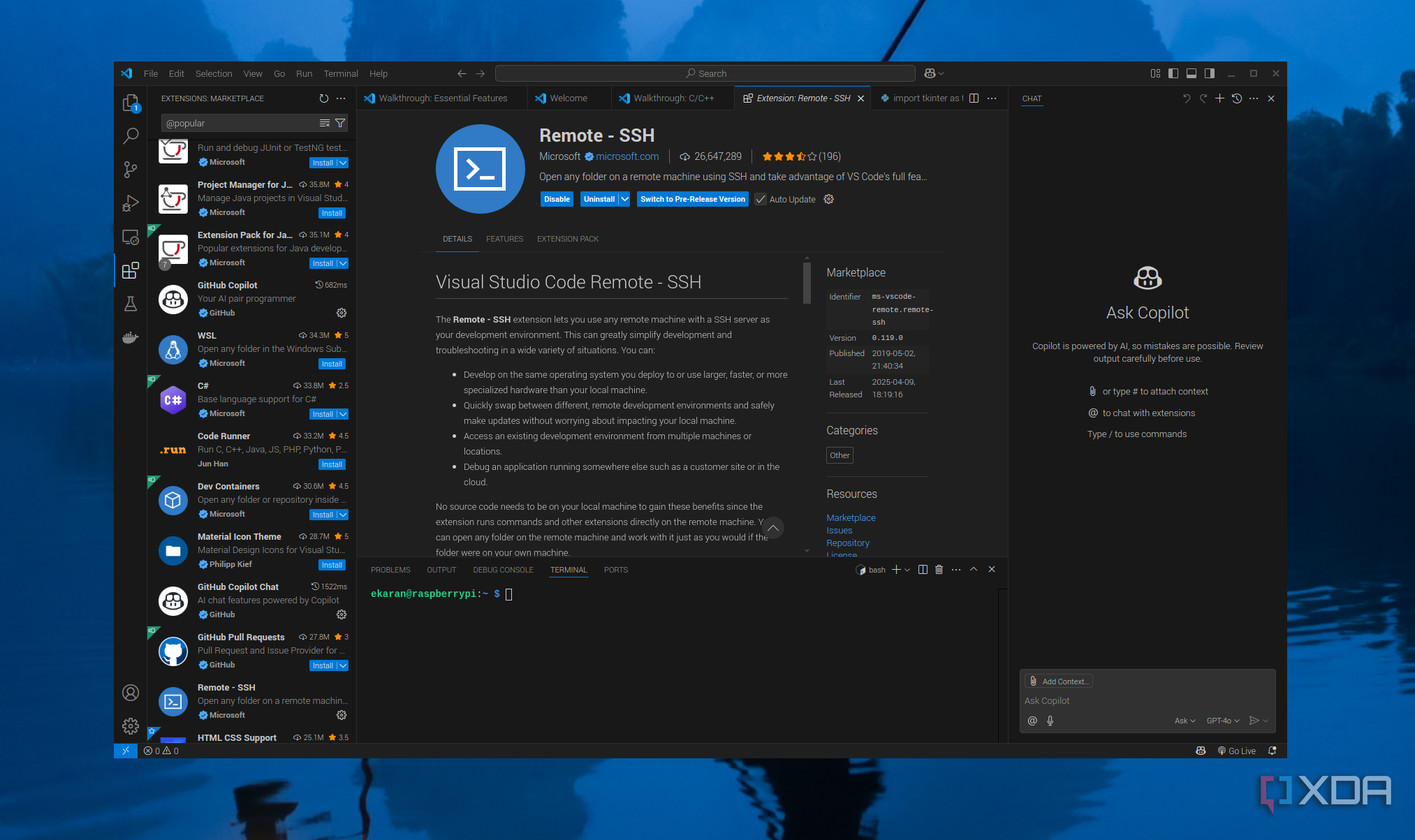The width and height of the screenshot is (1415, 840).
Task: Open the Testing flask icon
Action: [131, 304]
